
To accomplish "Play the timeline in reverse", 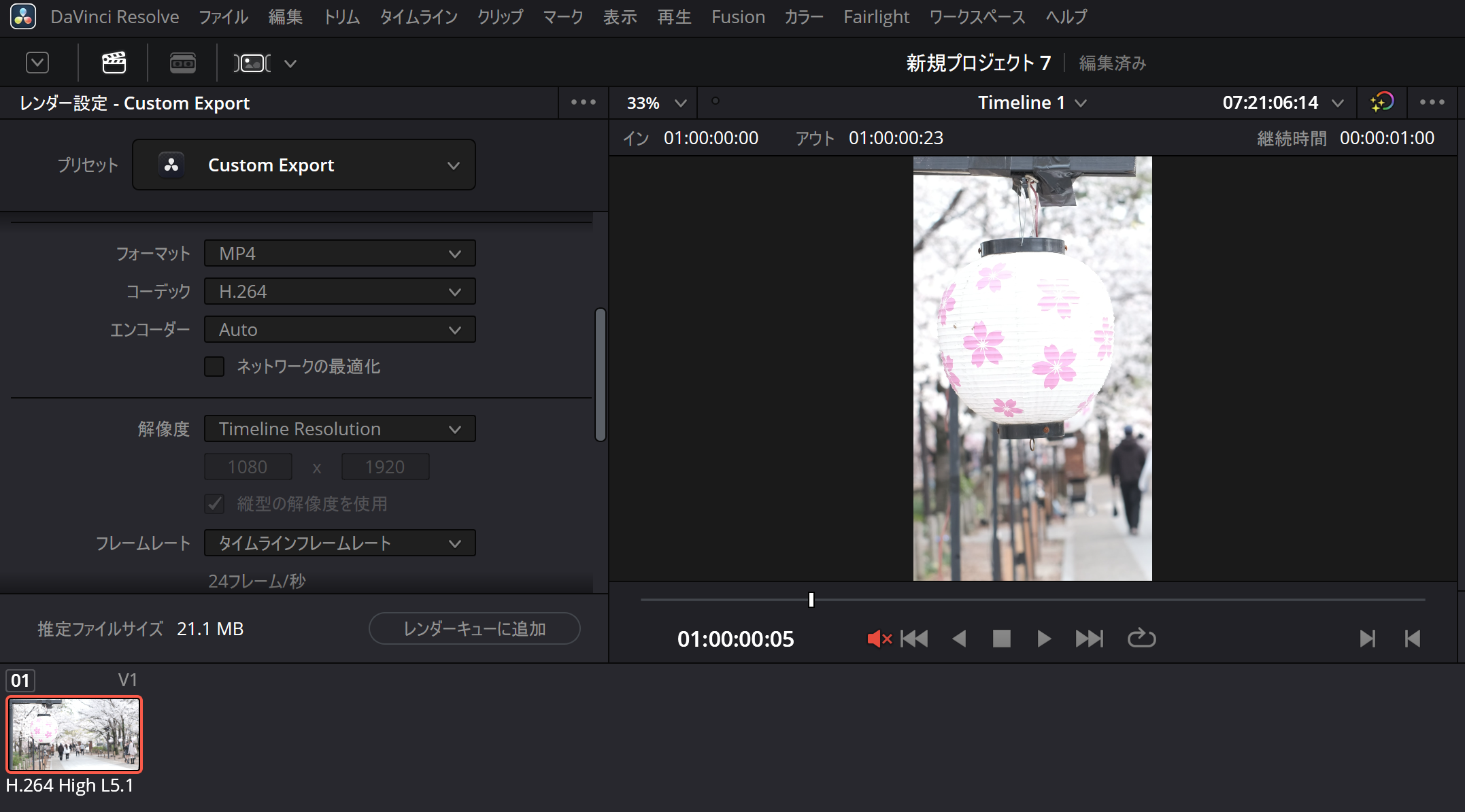I will point(959,639).
